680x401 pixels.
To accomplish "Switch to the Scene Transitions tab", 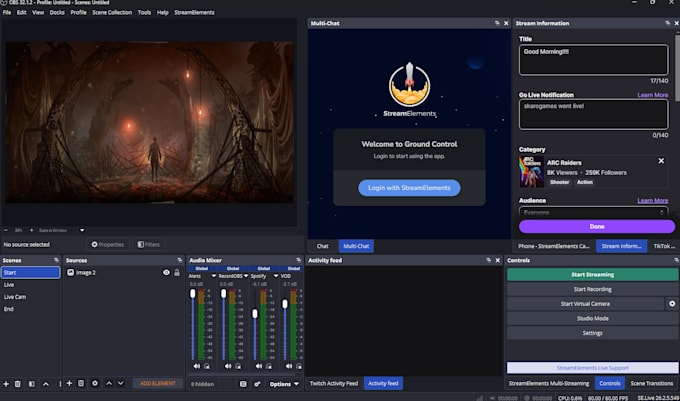I will pos(651,383).
